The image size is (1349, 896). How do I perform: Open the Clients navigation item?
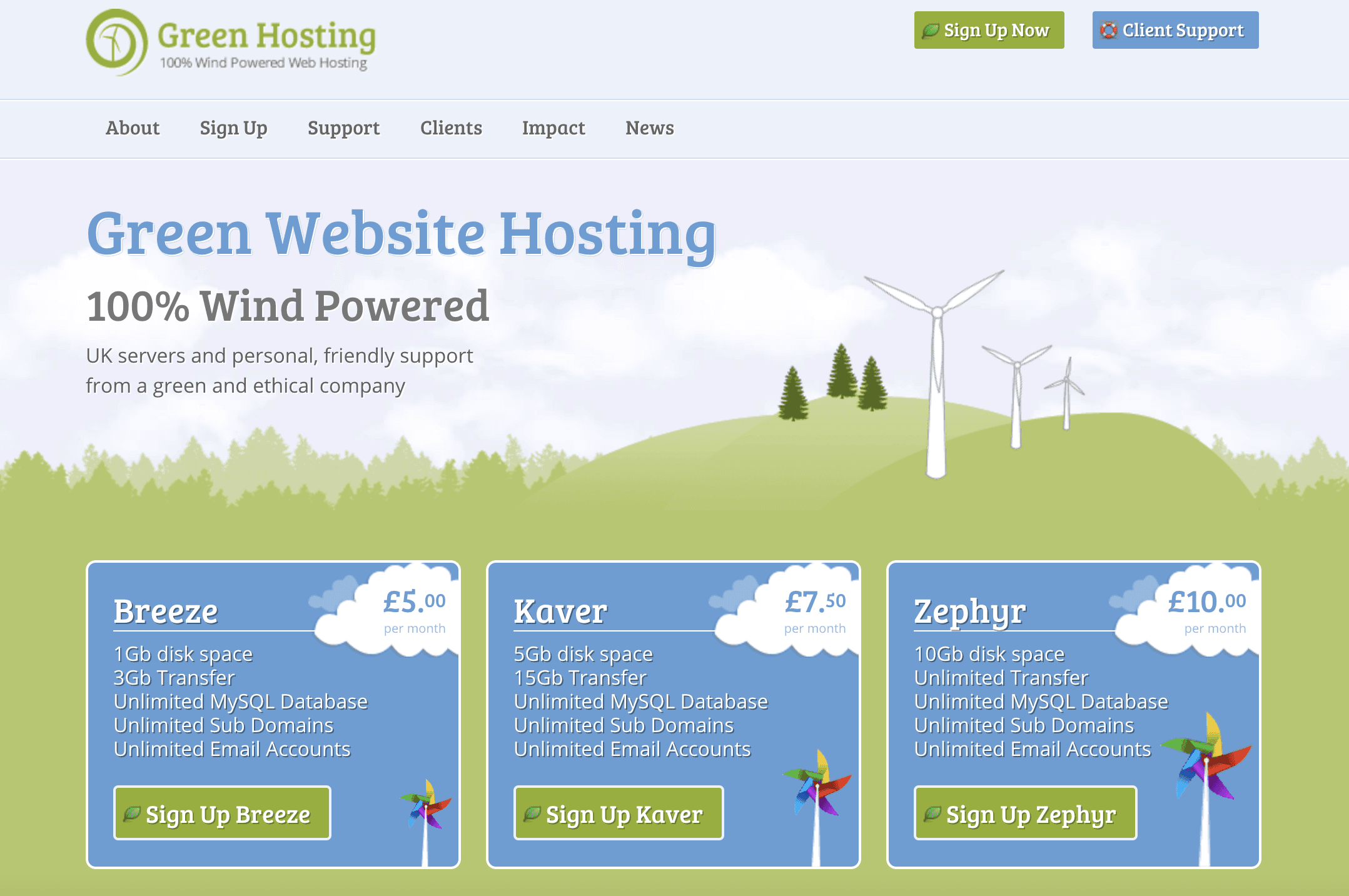(451, 128)
